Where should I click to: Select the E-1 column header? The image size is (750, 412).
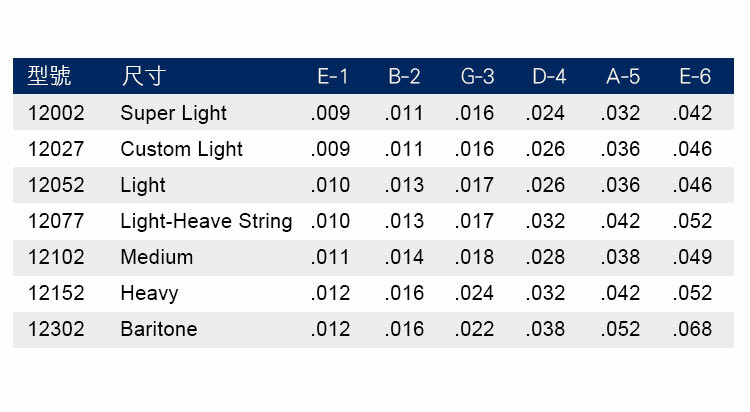[331, 77]
